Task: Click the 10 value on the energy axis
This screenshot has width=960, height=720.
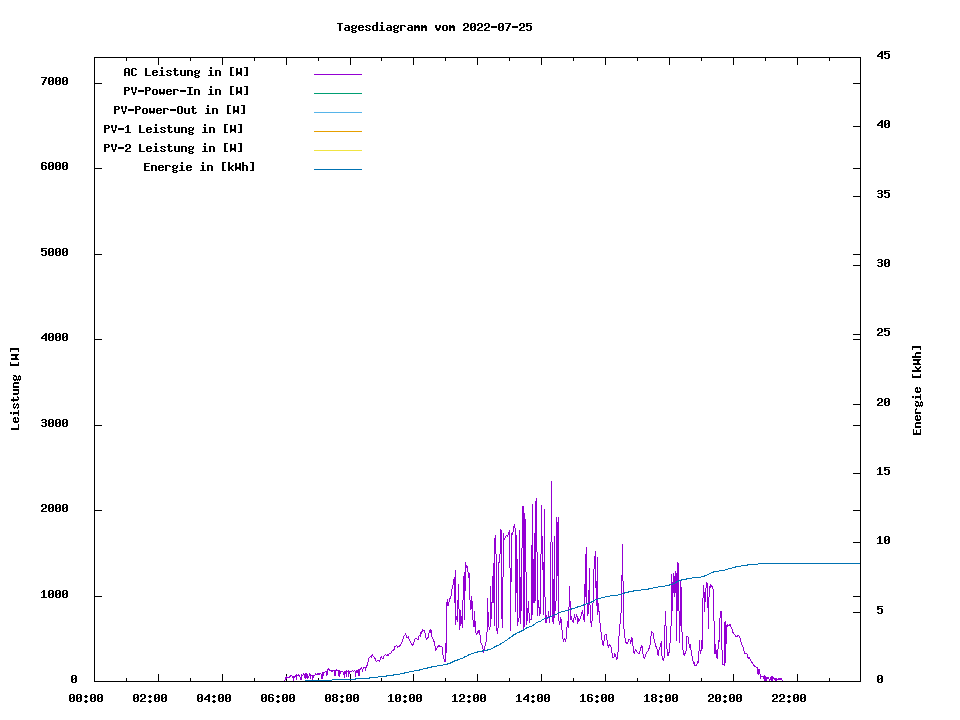Action: (x=883, y=541)
